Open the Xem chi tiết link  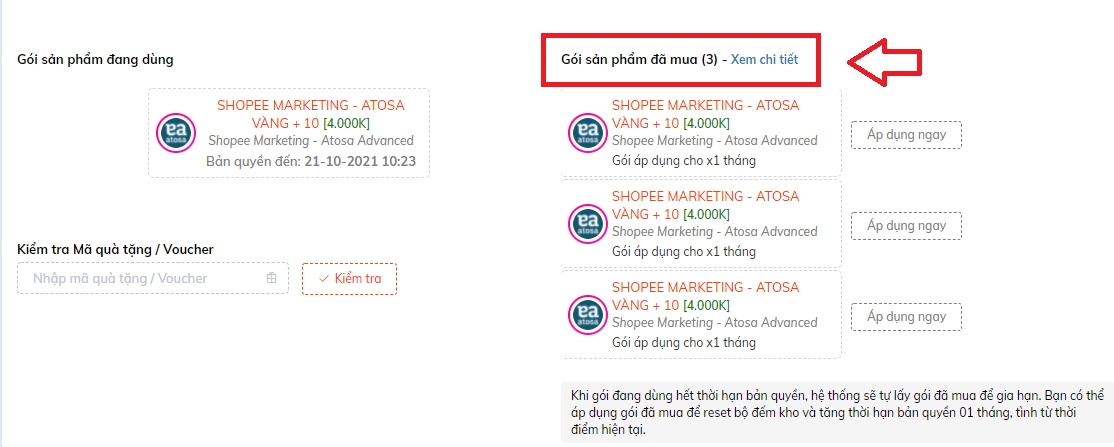tap(764, 59)
